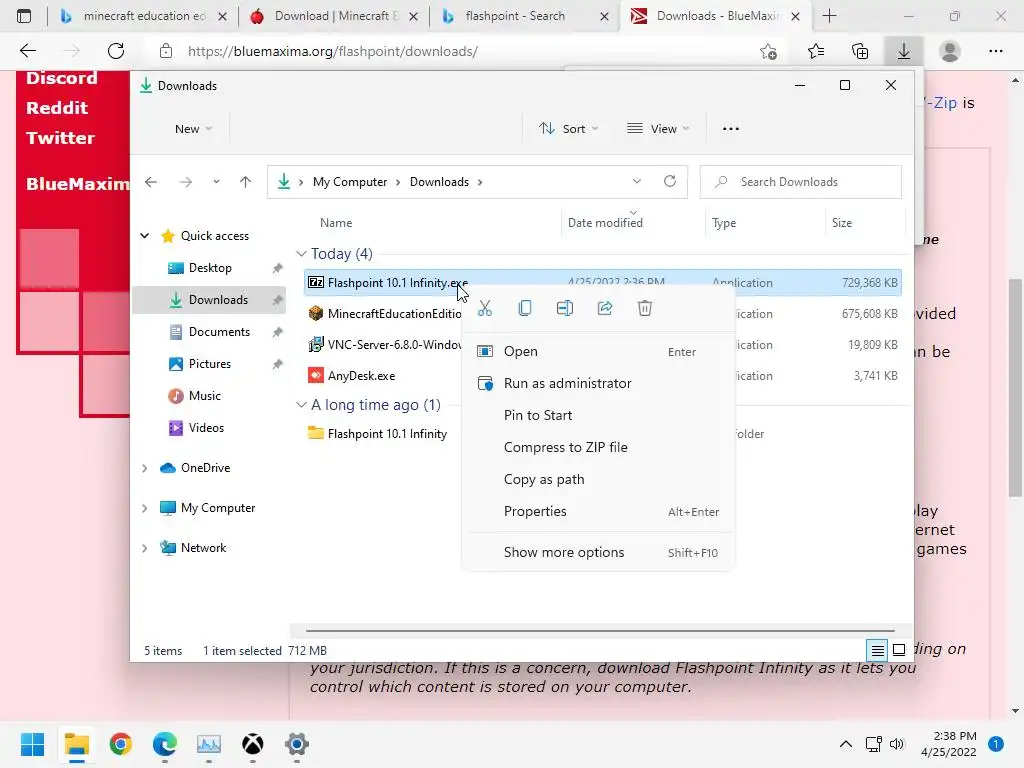Go up one folder level

point(246,182)
